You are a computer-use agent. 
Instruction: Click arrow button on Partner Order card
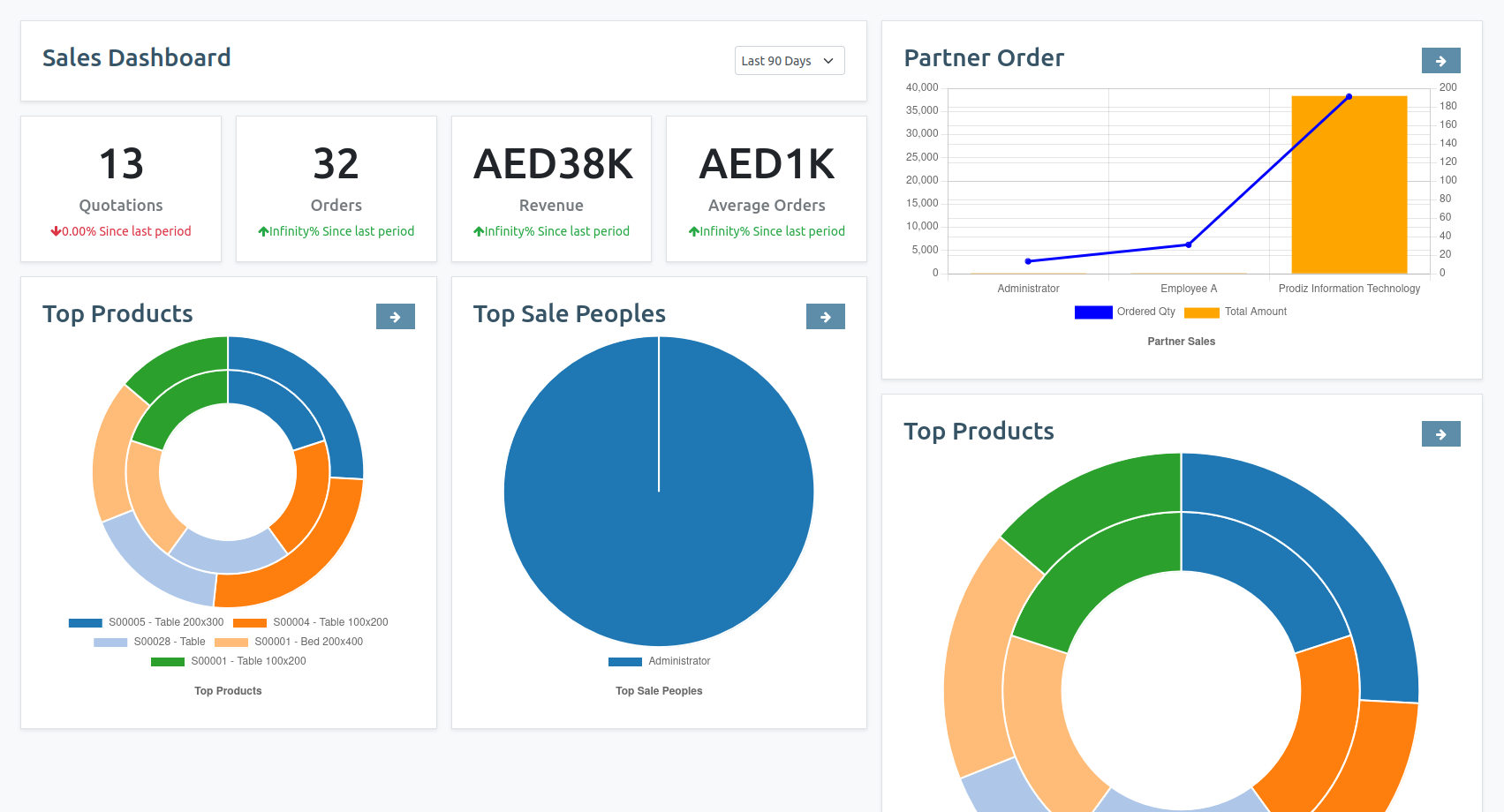click(1440, 61)
